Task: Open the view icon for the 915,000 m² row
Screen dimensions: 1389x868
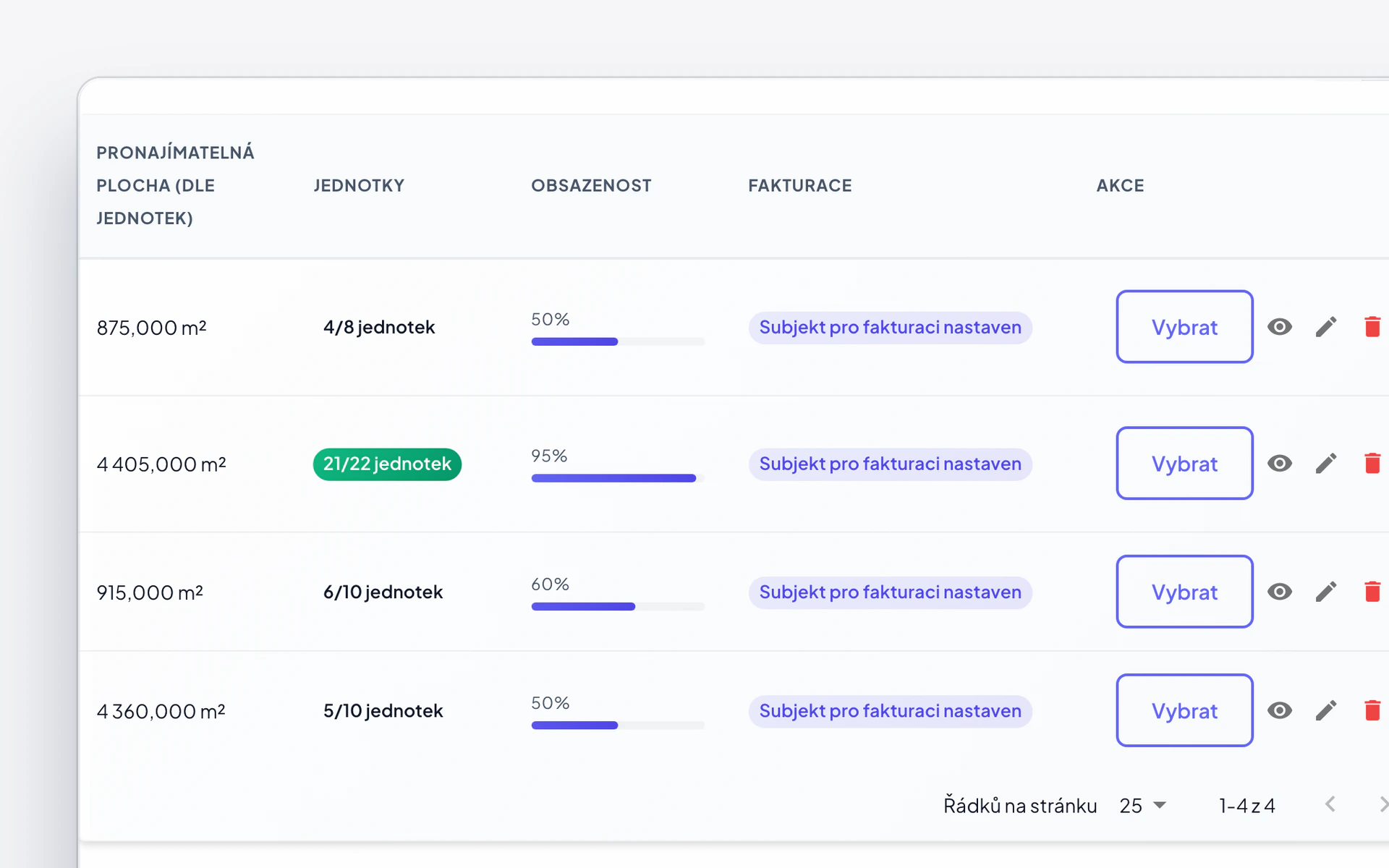Action: pyautogui.click(x=1279, y=592)
